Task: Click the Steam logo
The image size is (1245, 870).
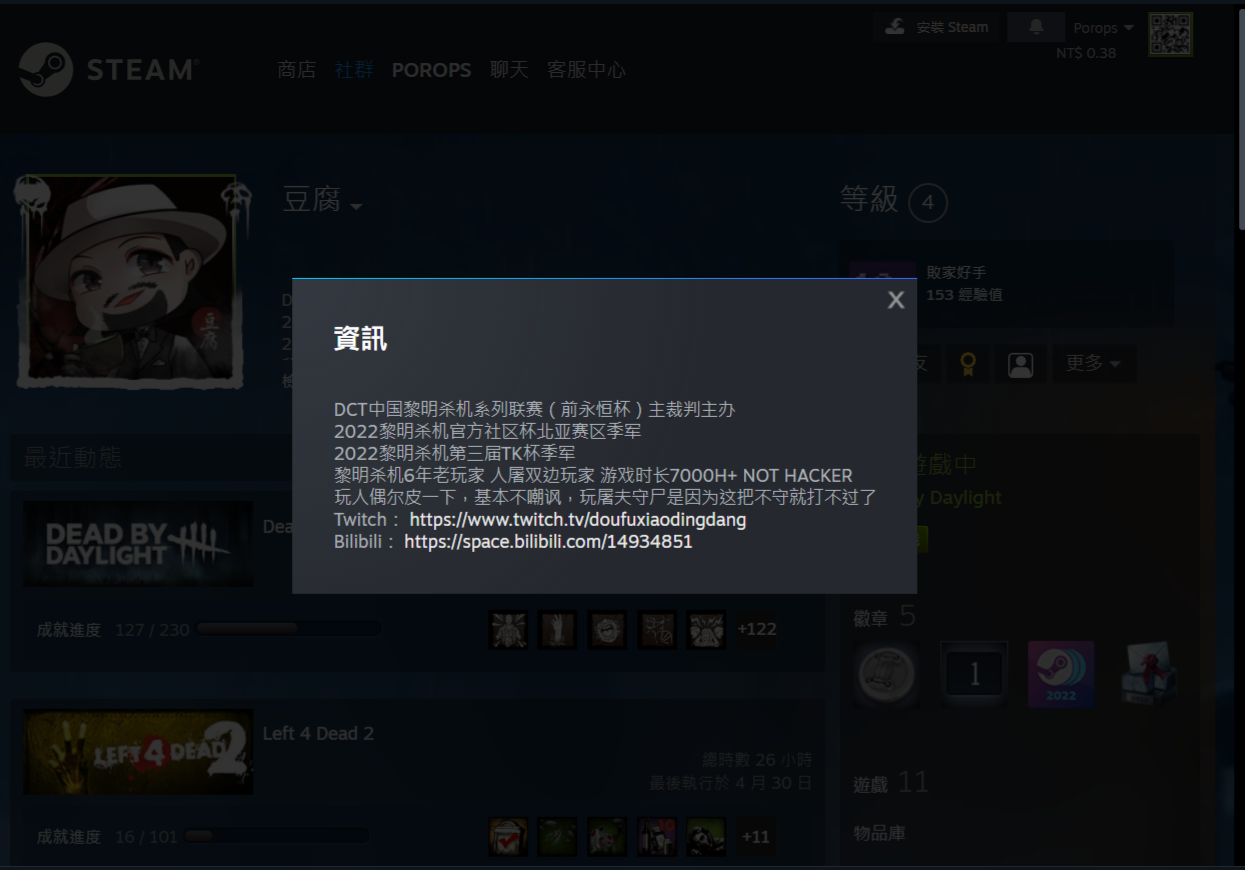Action: (x=107, y=69)
